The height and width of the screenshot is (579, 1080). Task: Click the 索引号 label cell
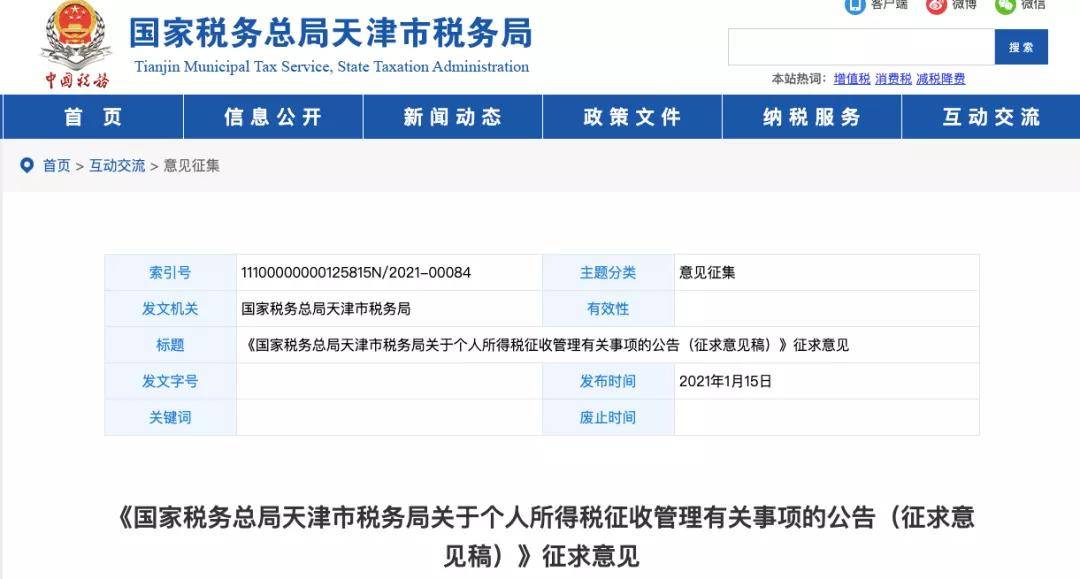coord(170,273)
